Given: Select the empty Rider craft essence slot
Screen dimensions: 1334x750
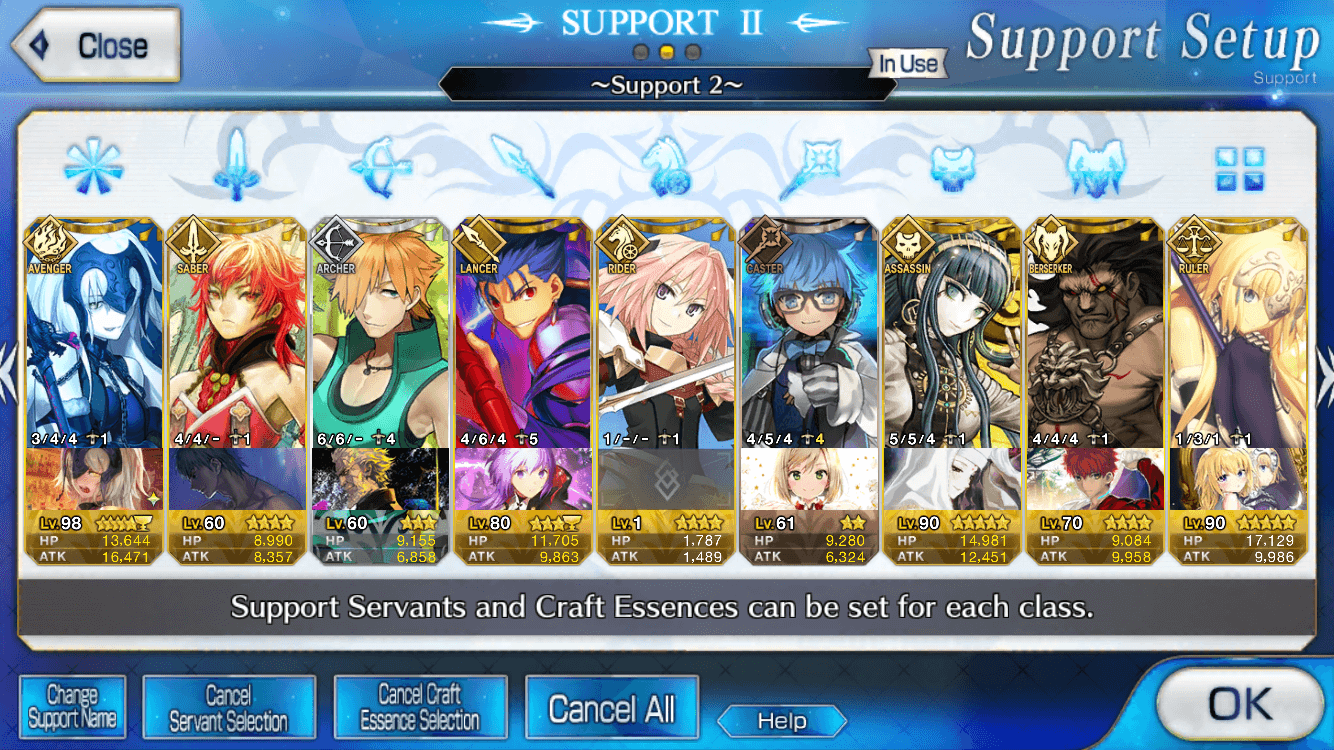Looking at the screenshot, I should pyautogui.click(x=666, y=479).
